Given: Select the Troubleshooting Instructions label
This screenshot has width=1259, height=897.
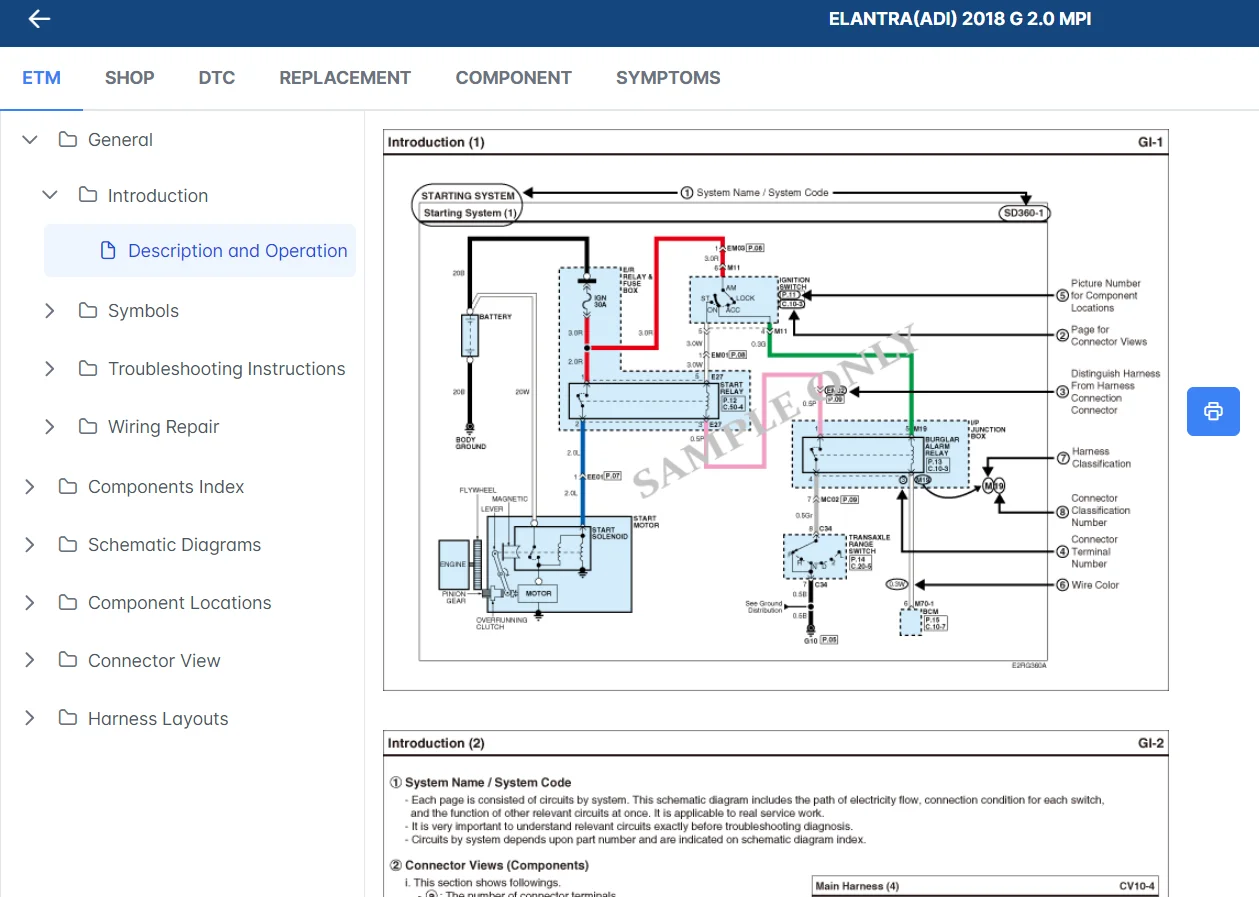Looking at the screenshot, I should (226, 369).
